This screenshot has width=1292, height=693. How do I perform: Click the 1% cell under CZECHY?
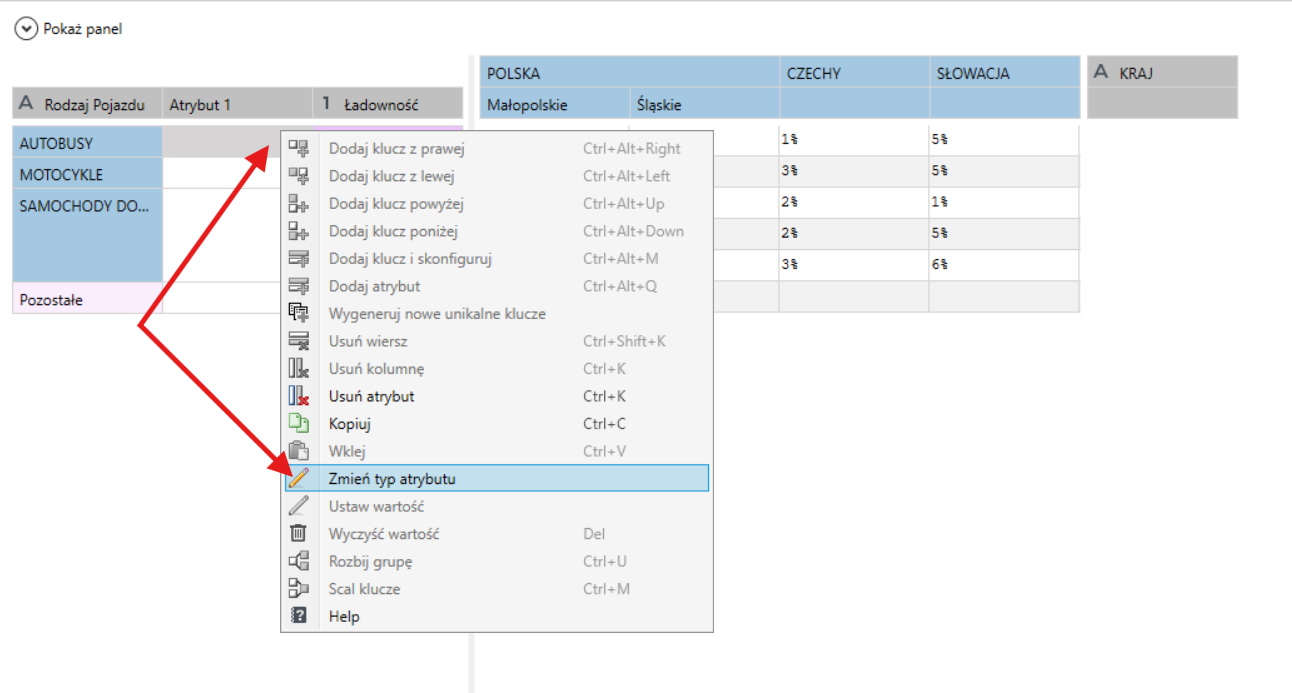855,141
